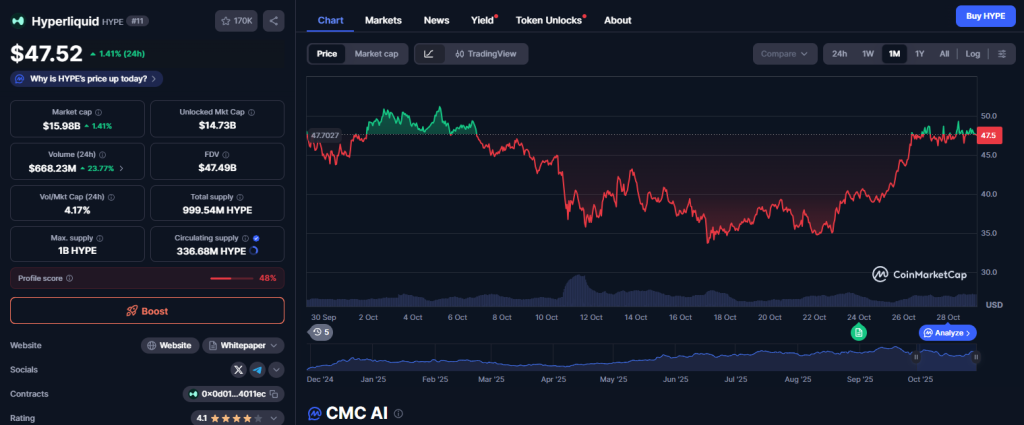The width and height of the screenshot is (1024, 425).
Task: Open chart settings sliders icon
Action: 1002,54
